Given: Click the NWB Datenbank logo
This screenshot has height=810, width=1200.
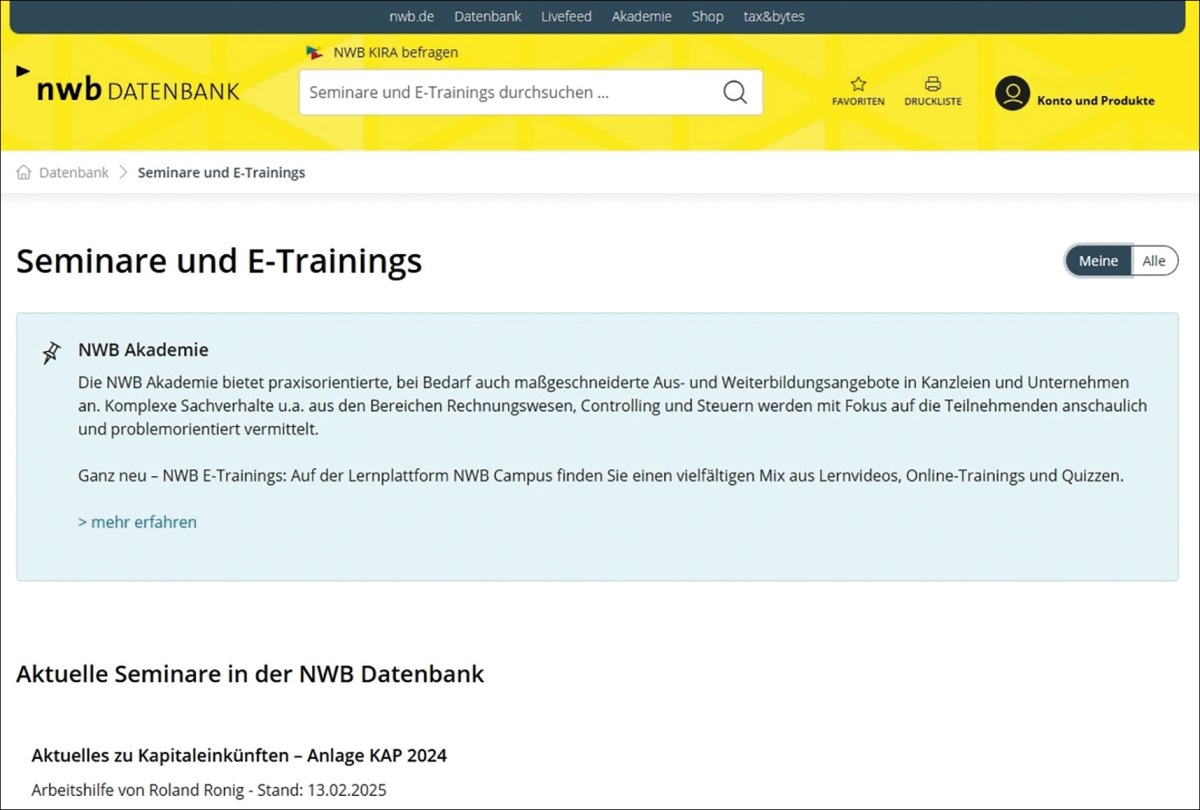Looking at the screenshot, I should pos(130,90).
